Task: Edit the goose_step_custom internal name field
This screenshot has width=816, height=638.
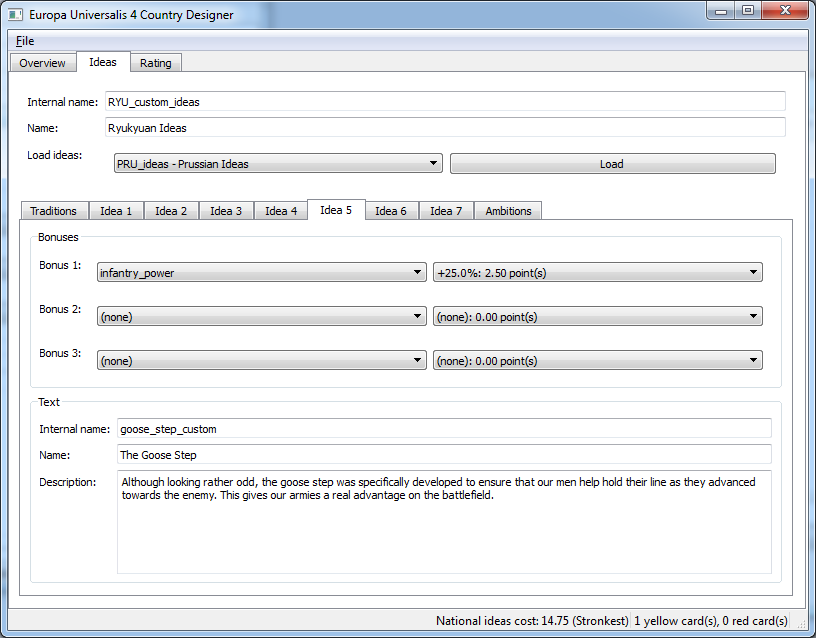Action: point(444,428)
